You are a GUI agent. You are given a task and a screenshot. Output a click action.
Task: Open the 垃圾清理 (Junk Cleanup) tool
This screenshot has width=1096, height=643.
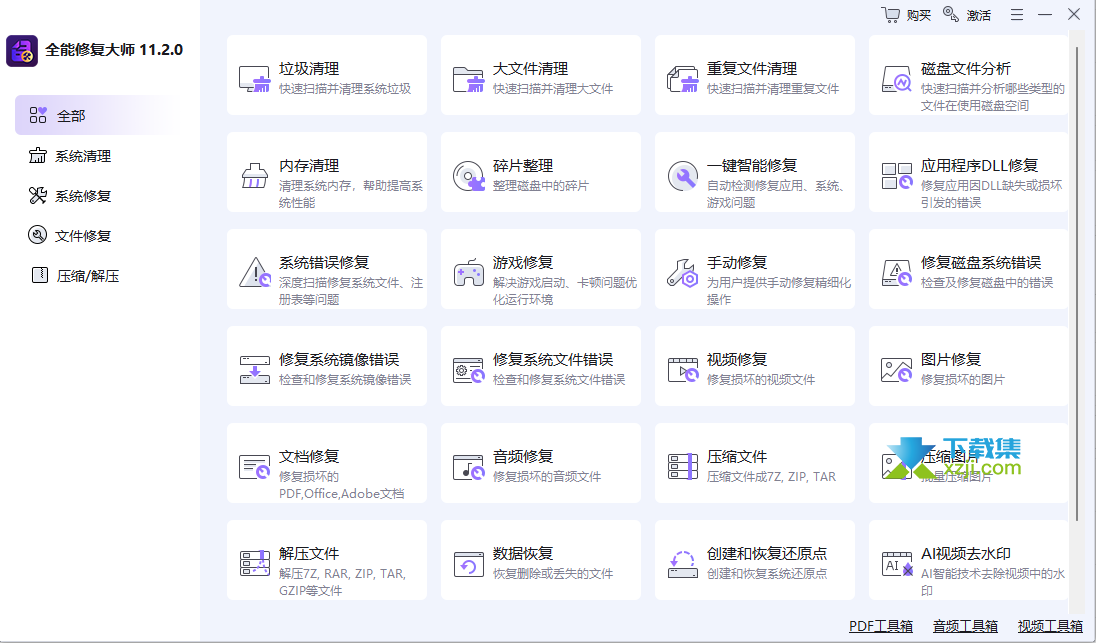(x=326, y=75)
